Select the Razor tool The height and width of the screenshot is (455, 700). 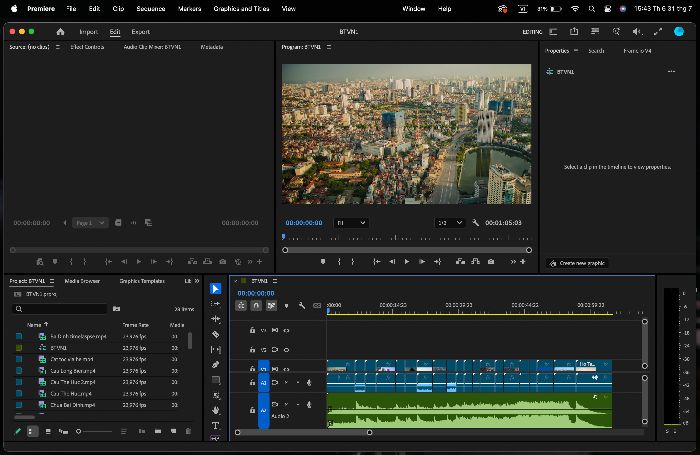pyautogui.click(x=215, y=334)
